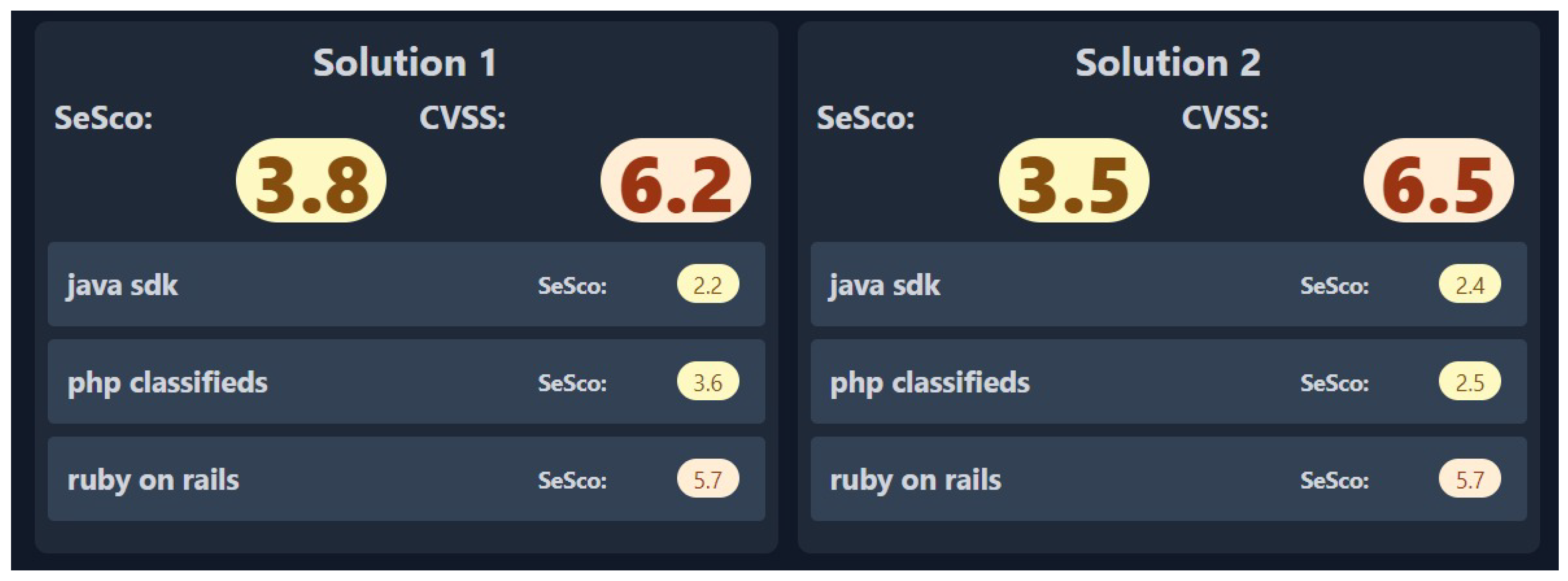
Task: Click the 2.5 php classifieds score badge
Action: [1469, 382]
